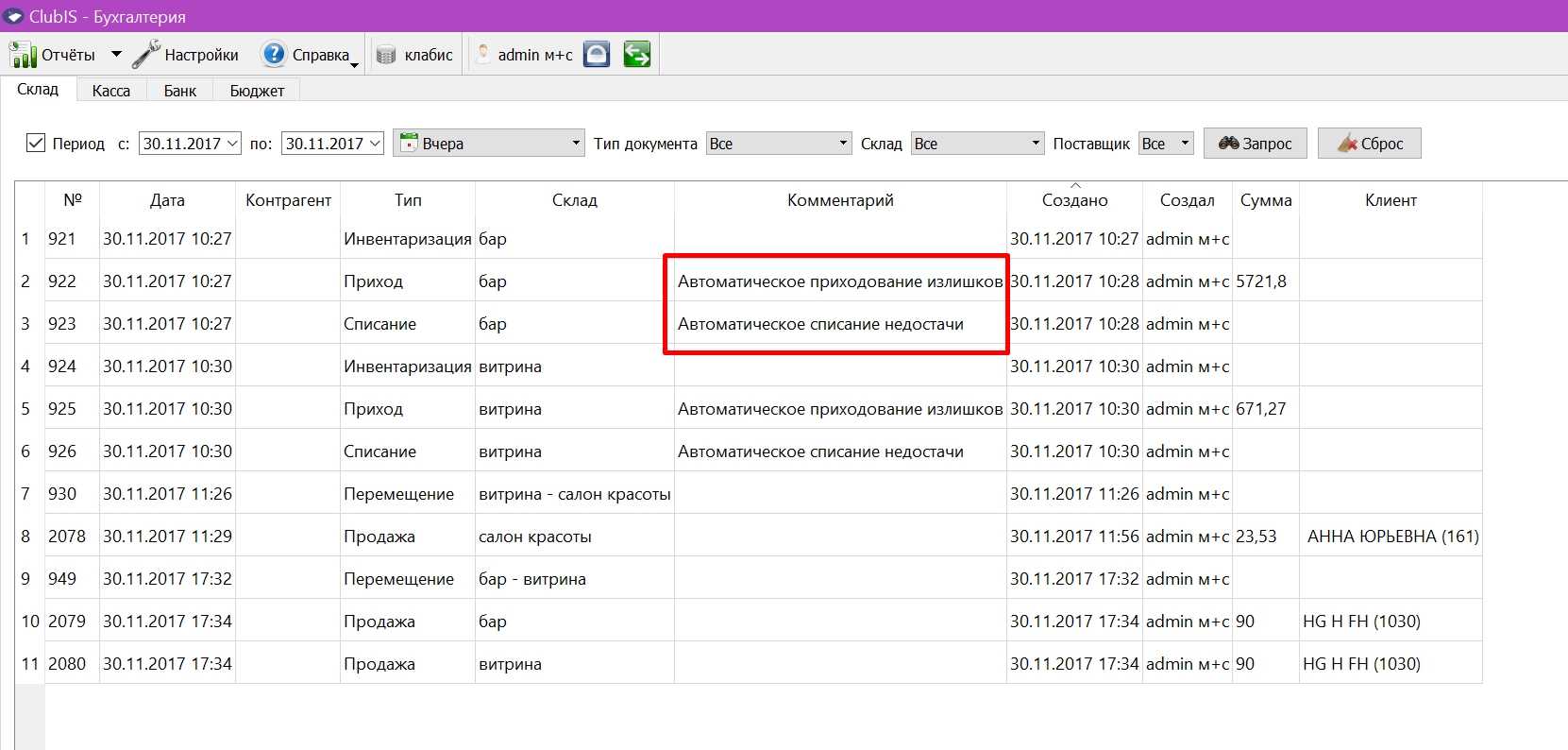
Task: Sort by the Тип column header
Action: tap(408, 200)
